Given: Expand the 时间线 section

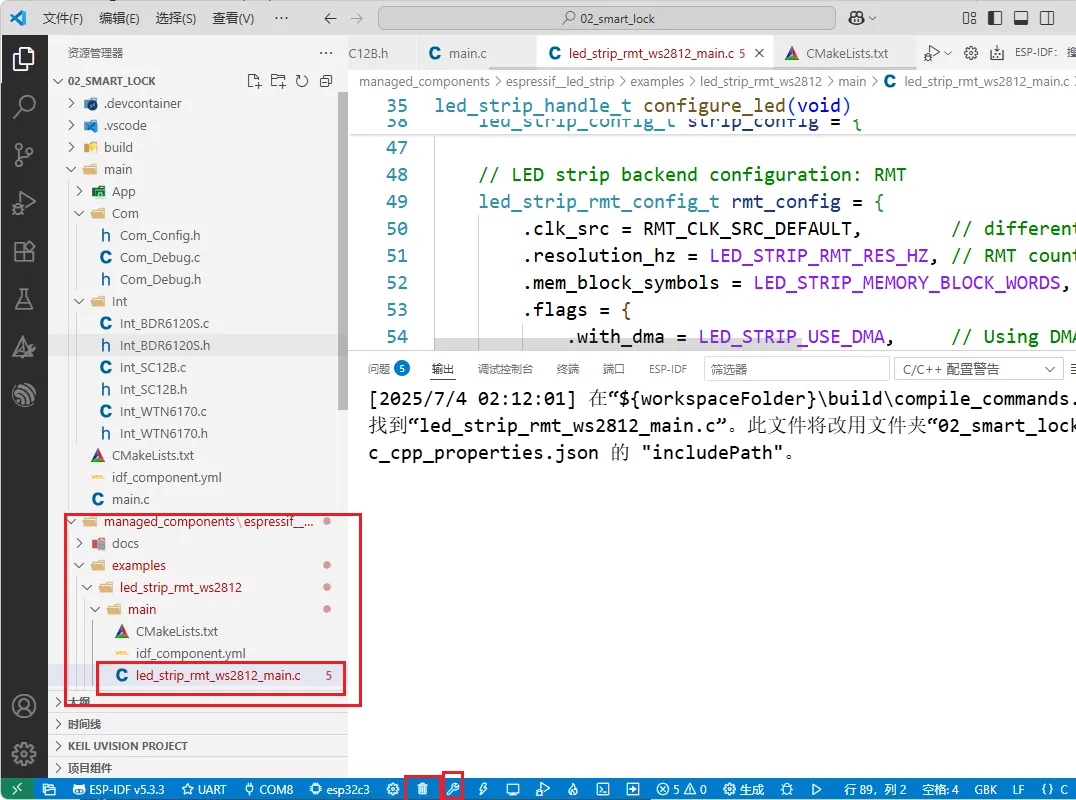Looking at the screenshot, I should [84, 724].
